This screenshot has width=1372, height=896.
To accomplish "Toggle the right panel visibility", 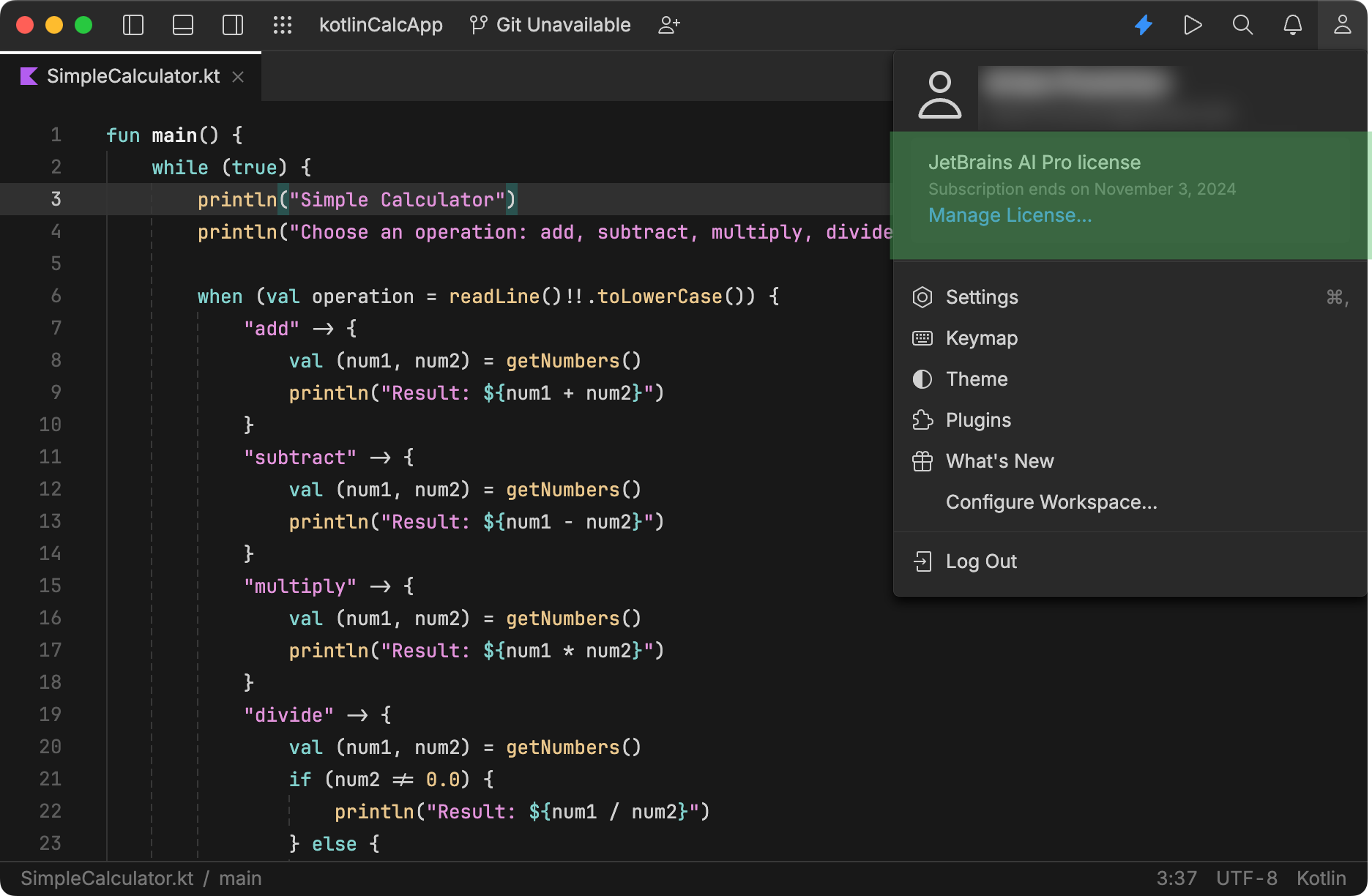I will click(232, 24).
